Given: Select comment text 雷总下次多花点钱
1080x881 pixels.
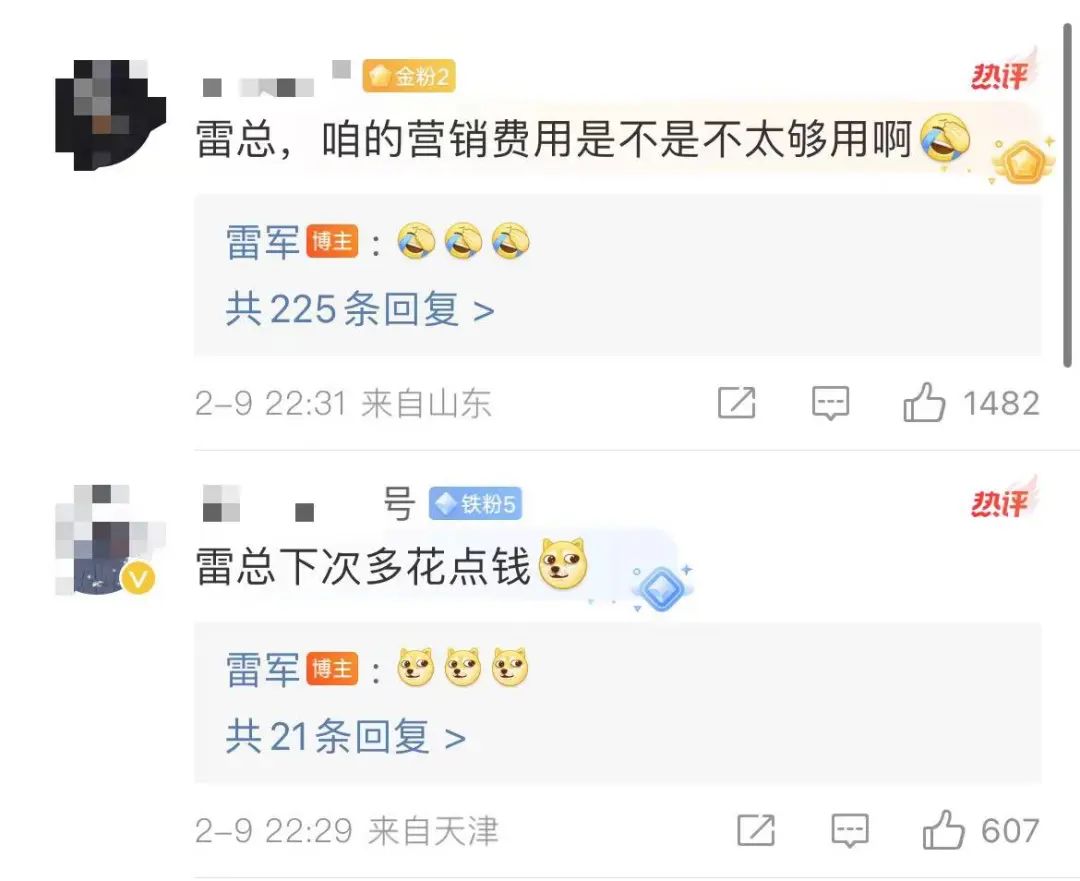Looking at the screenshot, I should coord(363,568).
